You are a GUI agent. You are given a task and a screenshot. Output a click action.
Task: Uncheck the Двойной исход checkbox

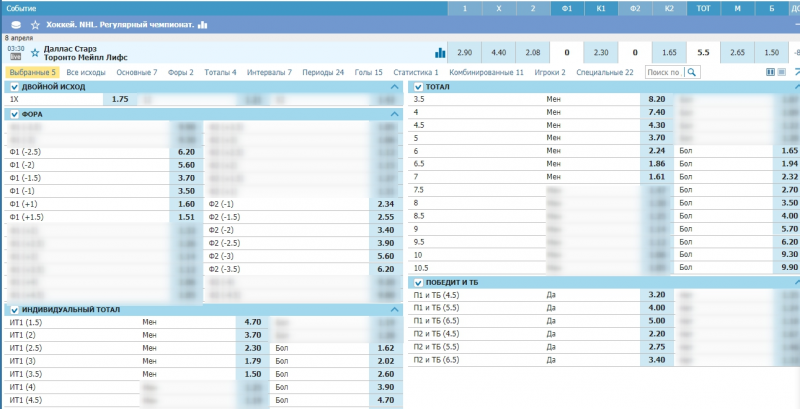14,87
